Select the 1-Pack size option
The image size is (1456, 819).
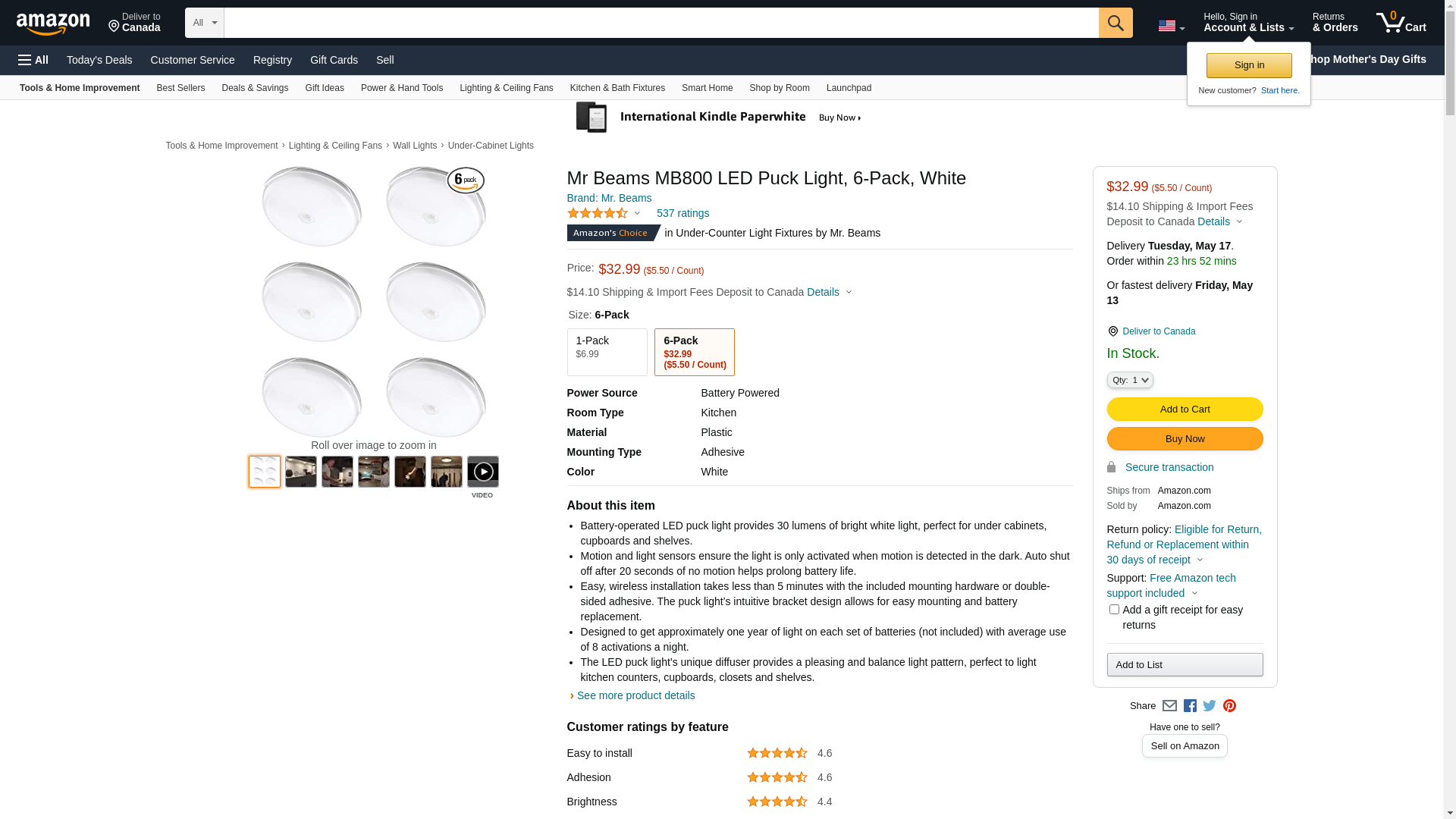(x=607, y=352)
